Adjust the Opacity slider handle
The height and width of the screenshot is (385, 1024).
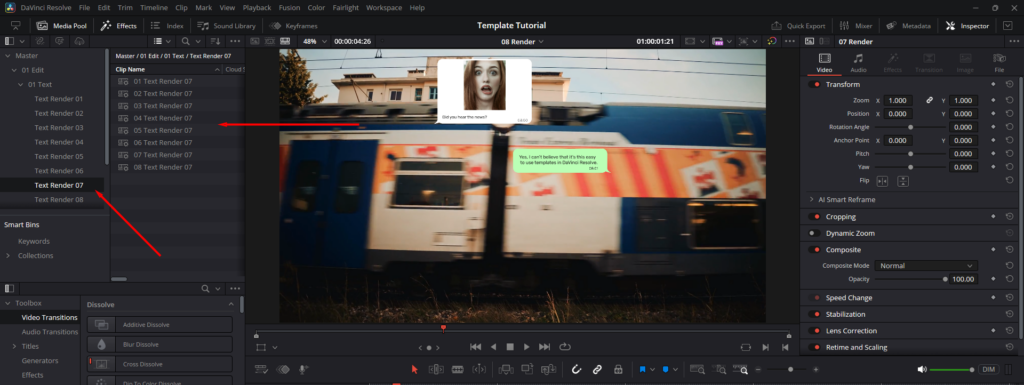(x=945, y=279)
